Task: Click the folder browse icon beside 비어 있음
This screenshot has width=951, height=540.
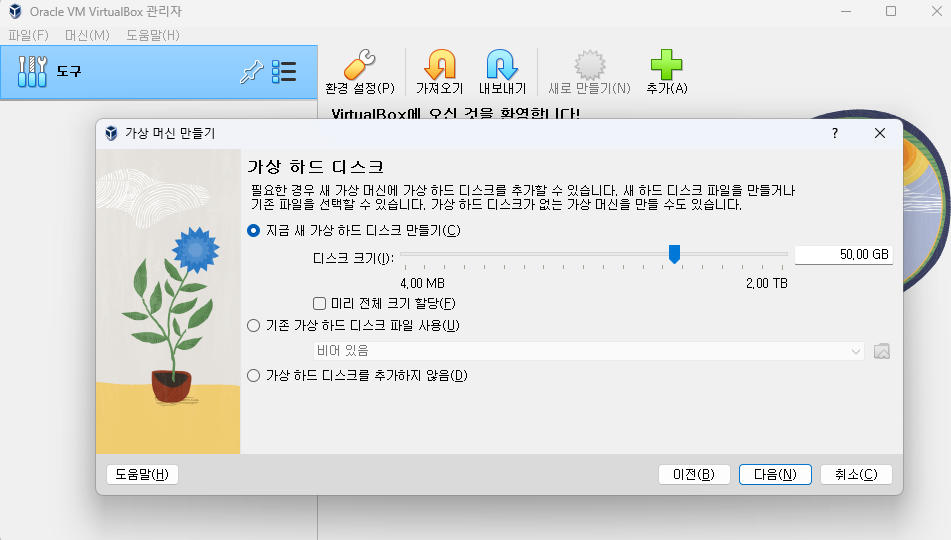Action: click(882, 351)
